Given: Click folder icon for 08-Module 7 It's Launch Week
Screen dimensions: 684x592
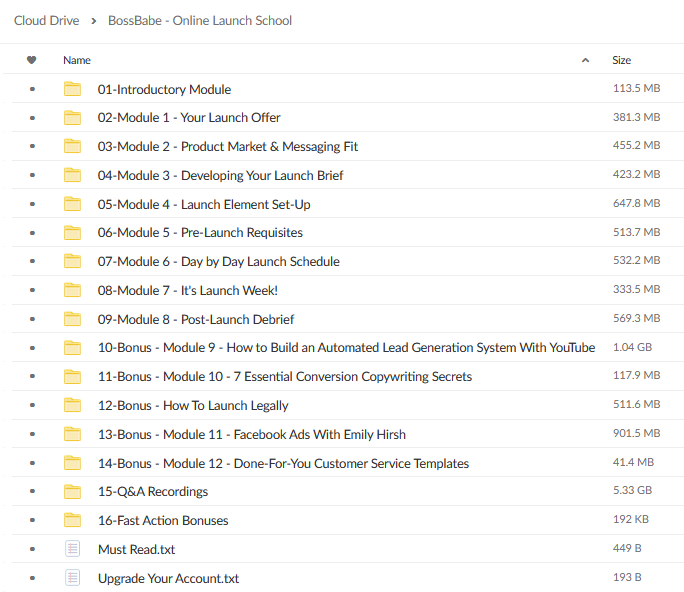Looking at the screenshot, I should tap(72, 290).
